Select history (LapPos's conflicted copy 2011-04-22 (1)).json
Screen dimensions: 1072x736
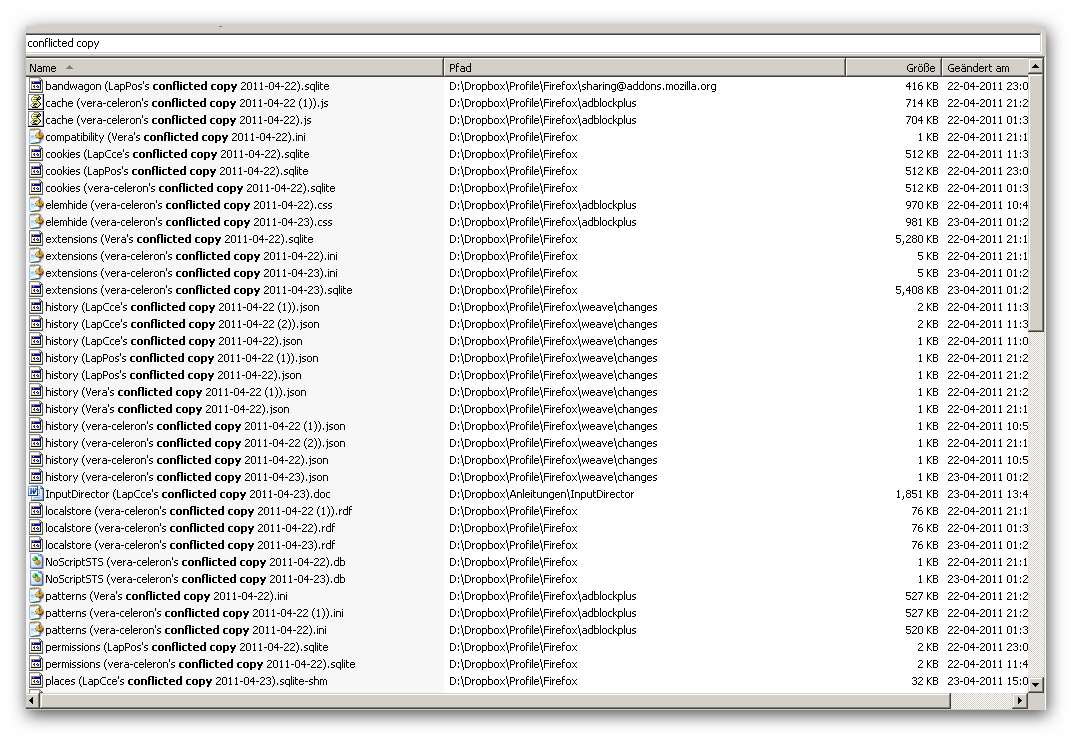tap(182, 358)
